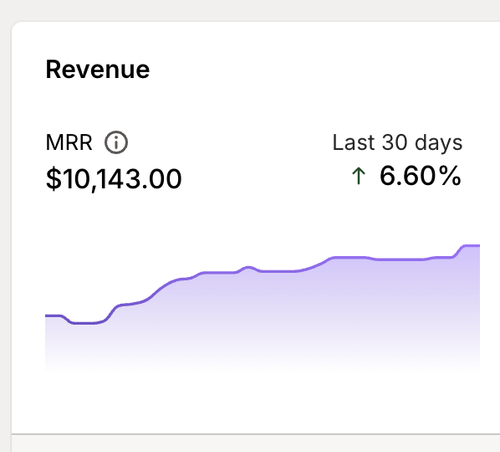The width and height of the screenshot is (500, 452).
Task: Click the green upward trend arrow
Action: click(x=359, y=176)
